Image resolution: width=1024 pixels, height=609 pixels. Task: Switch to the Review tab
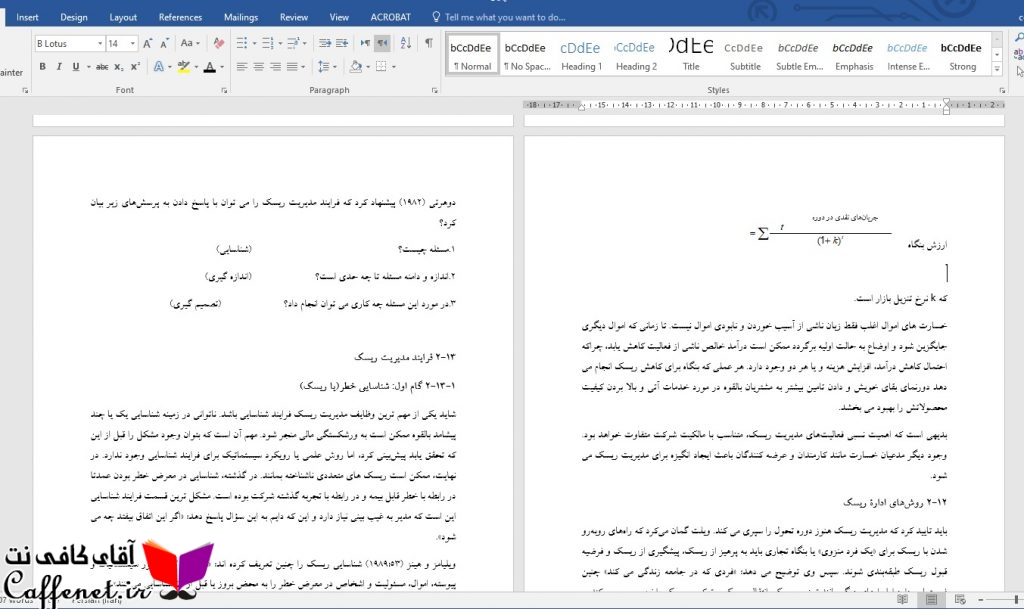(x=294, y=17)
